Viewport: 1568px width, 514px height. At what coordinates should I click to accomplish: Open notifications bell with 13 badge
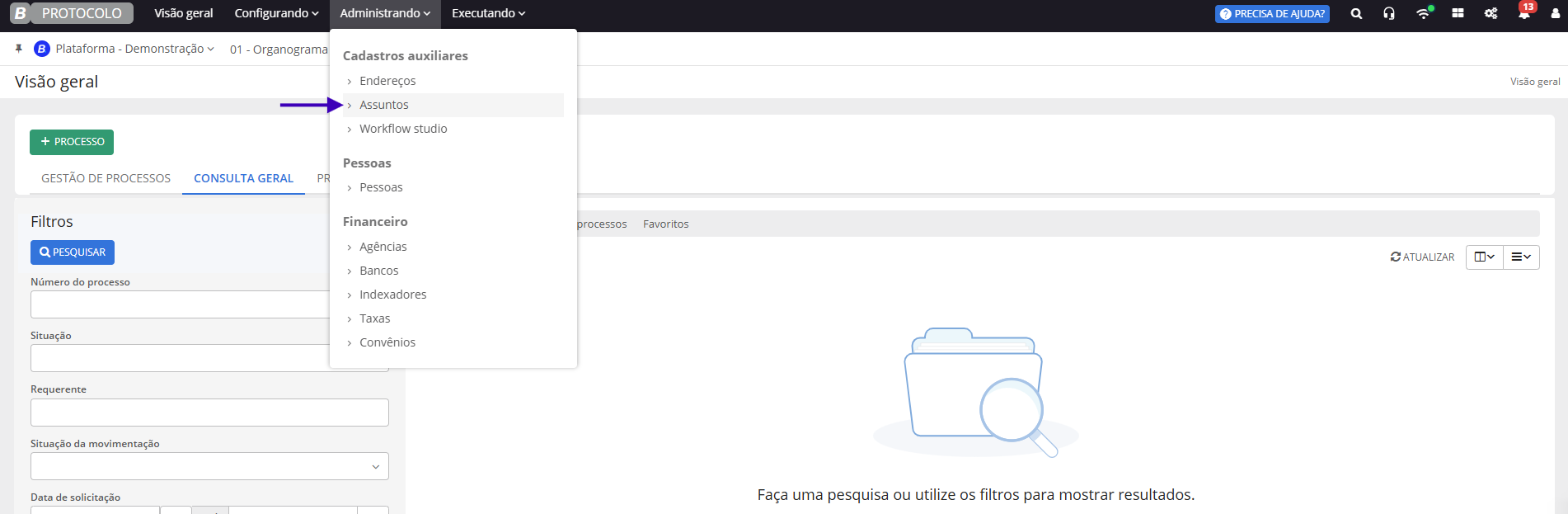pyautogui.click(x=1524, y=14)
